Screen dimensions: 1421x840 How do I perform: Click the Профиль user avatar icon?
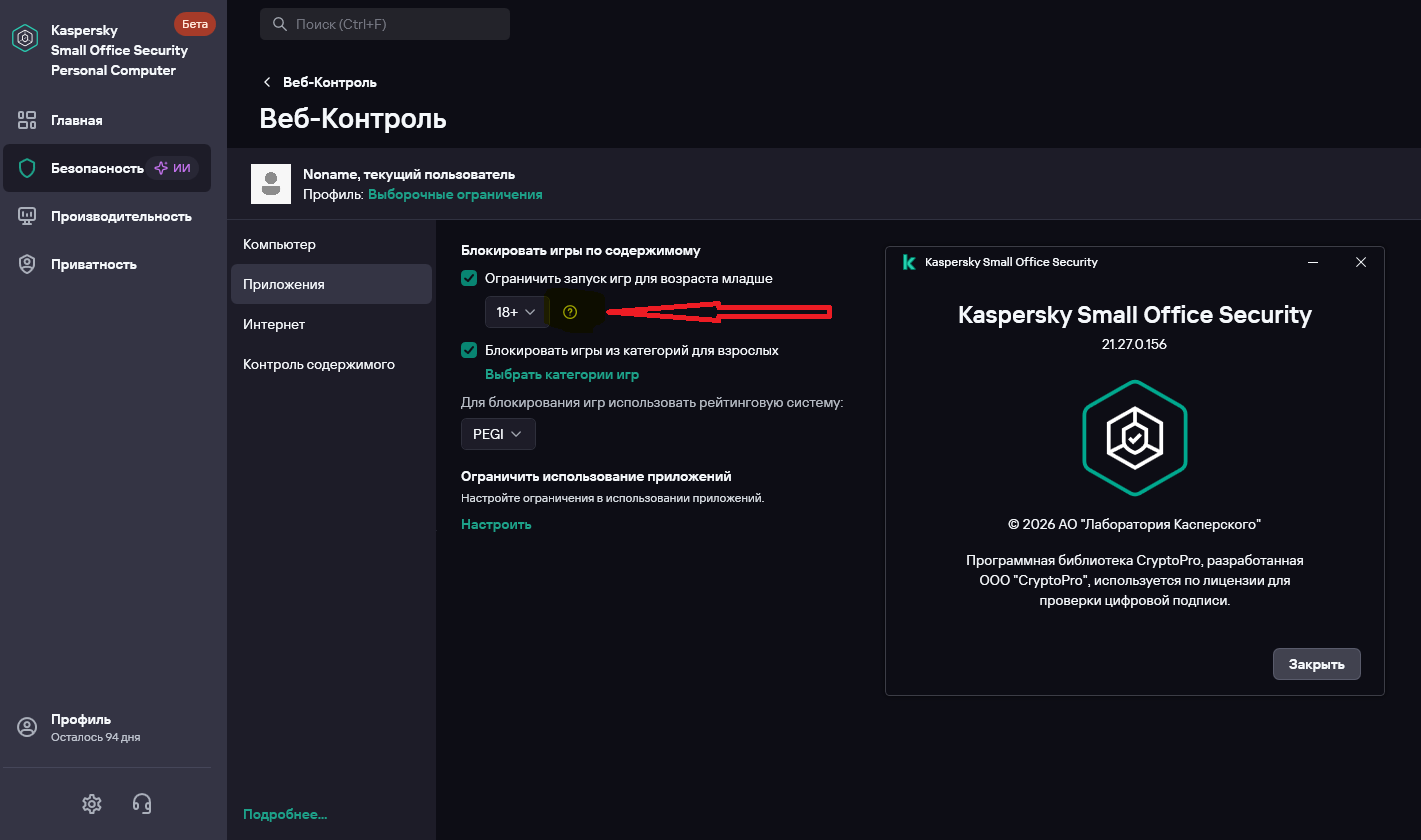click(x=27, y=727)
